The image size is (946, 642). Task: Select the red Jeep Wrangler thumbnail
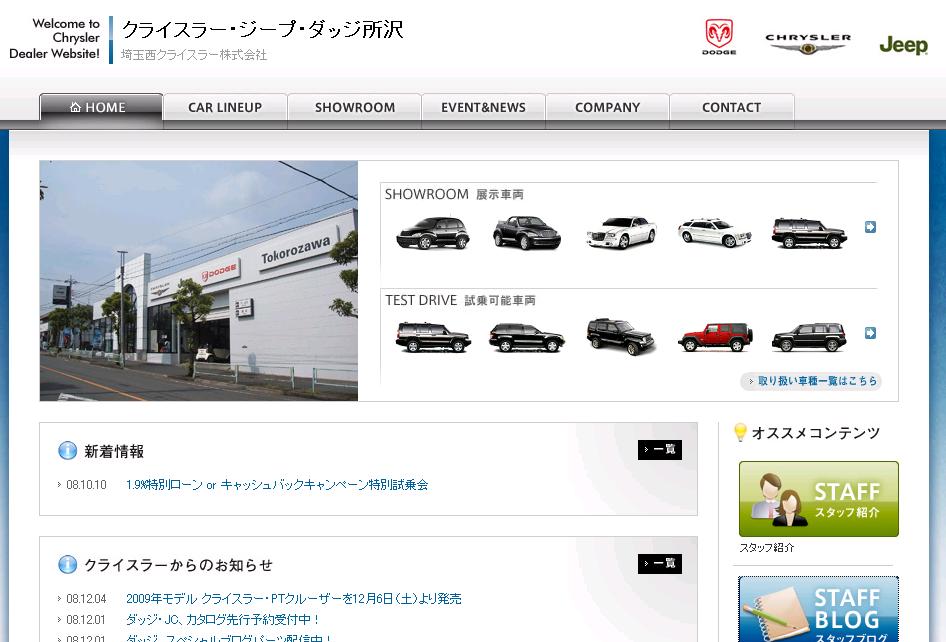tap(714, 337)
